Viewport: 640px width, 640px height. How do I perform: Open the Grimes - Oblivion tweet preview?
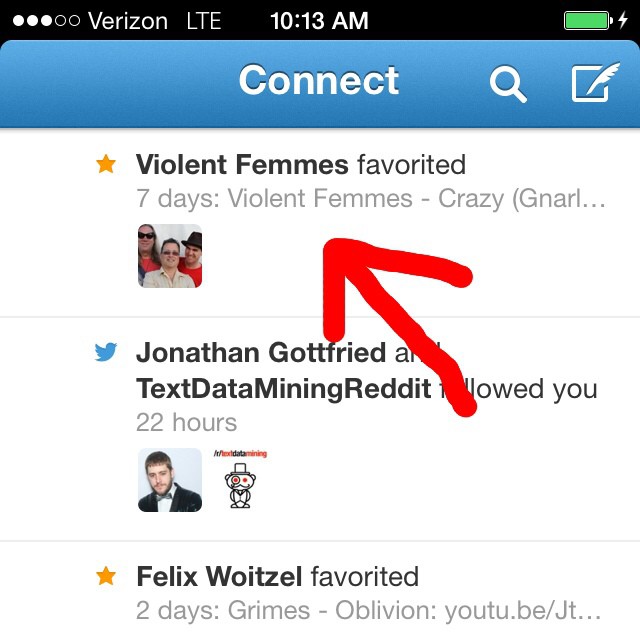[x=369, y=610]
